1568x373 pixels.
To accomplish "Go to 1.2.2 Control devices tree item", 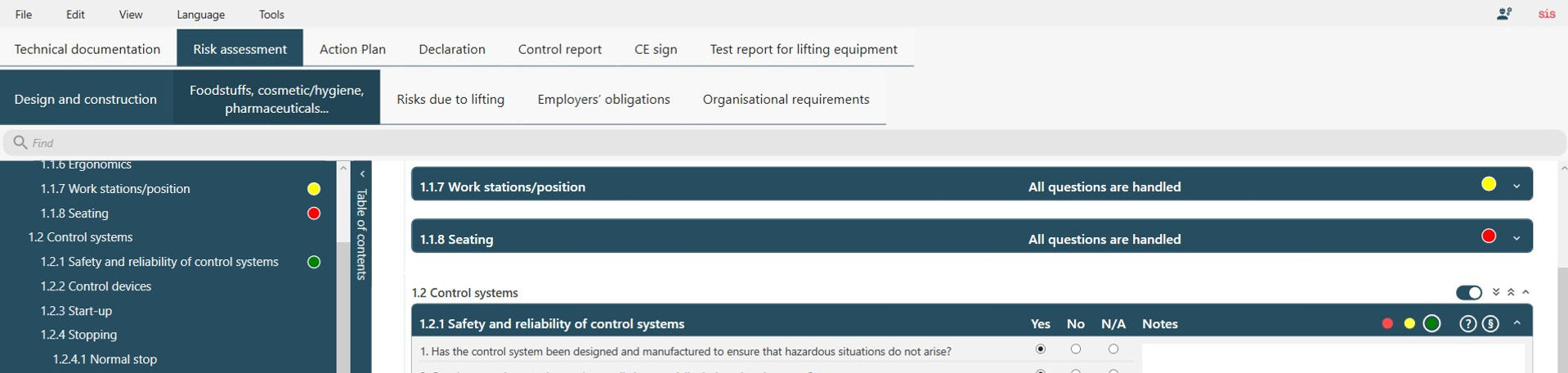I will pos(96,286).
